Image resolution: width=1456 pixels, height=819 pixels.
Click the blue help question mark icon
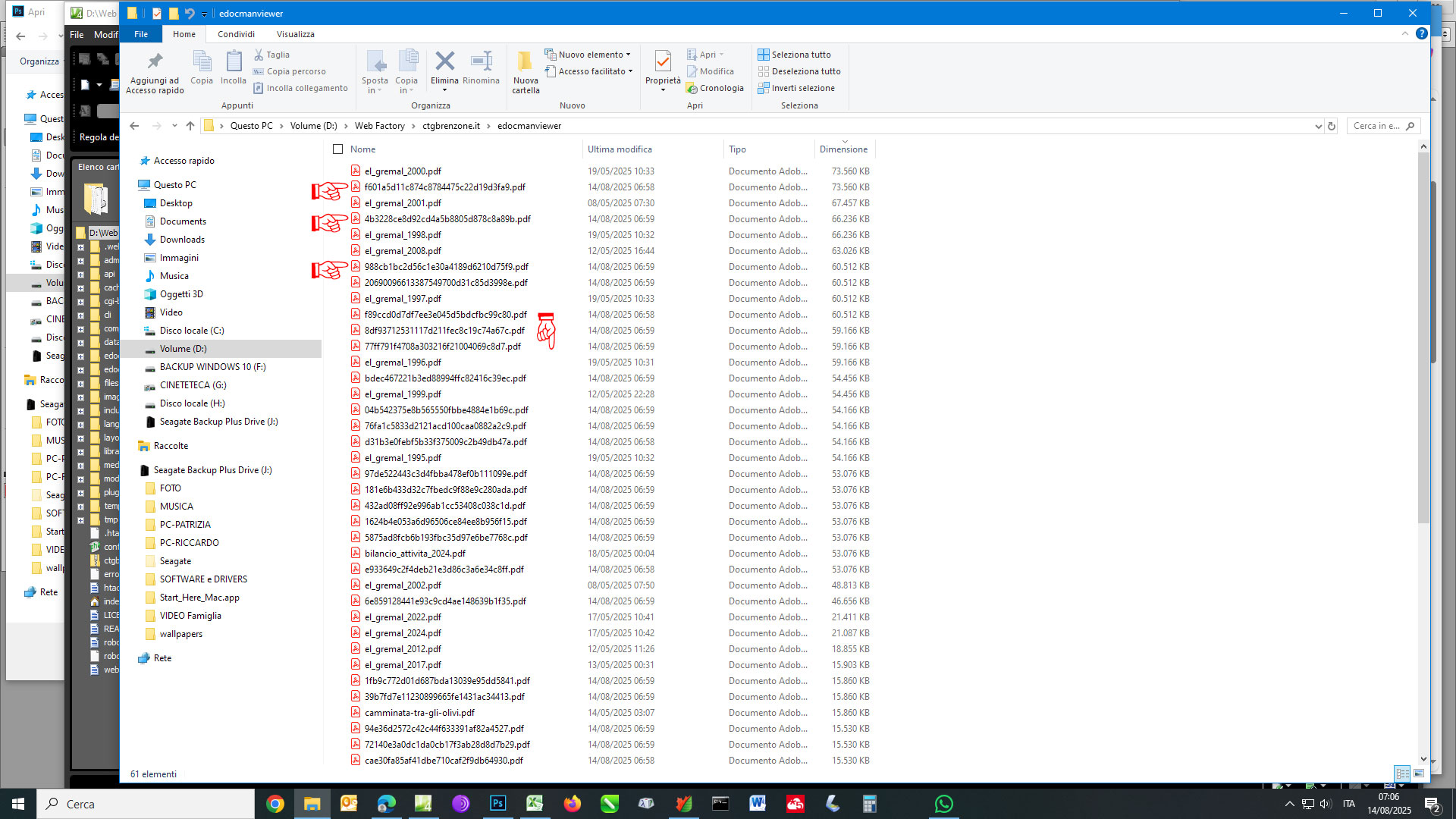point(1422,34)
